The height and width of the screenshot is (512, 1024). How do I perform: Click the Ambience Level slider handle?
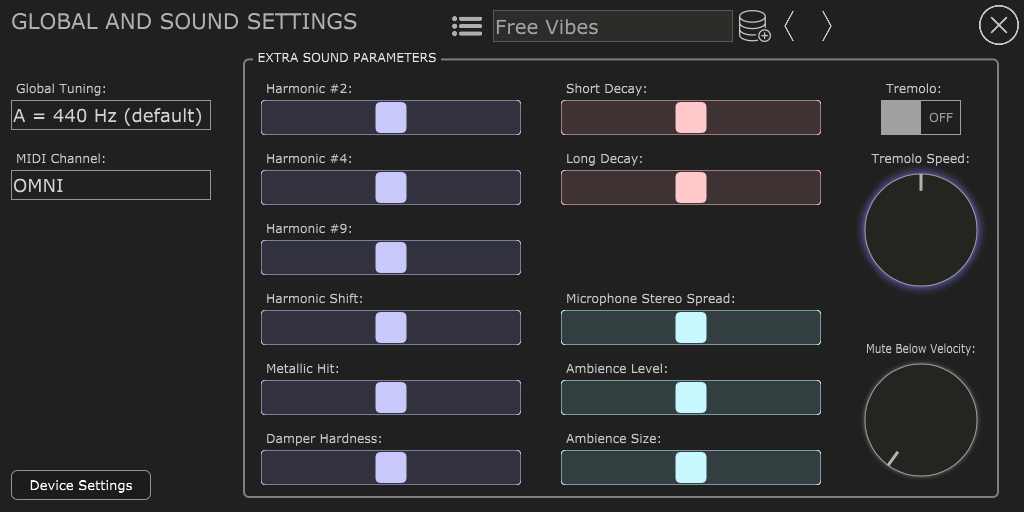[x=691, y=397]
